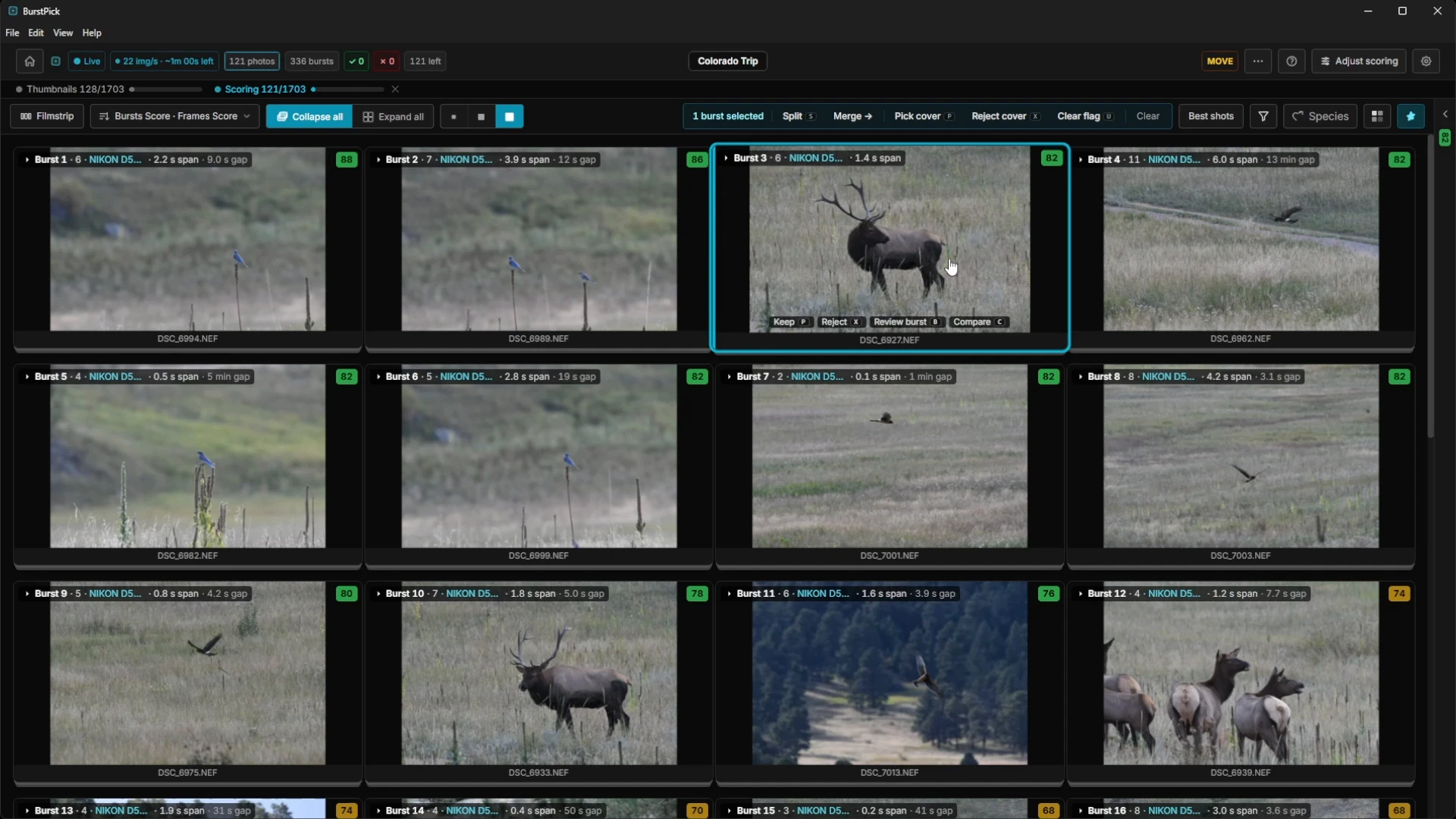Select small thumbnail size
This screenshot has height=819, width=1456.
[x=453, y=117]
